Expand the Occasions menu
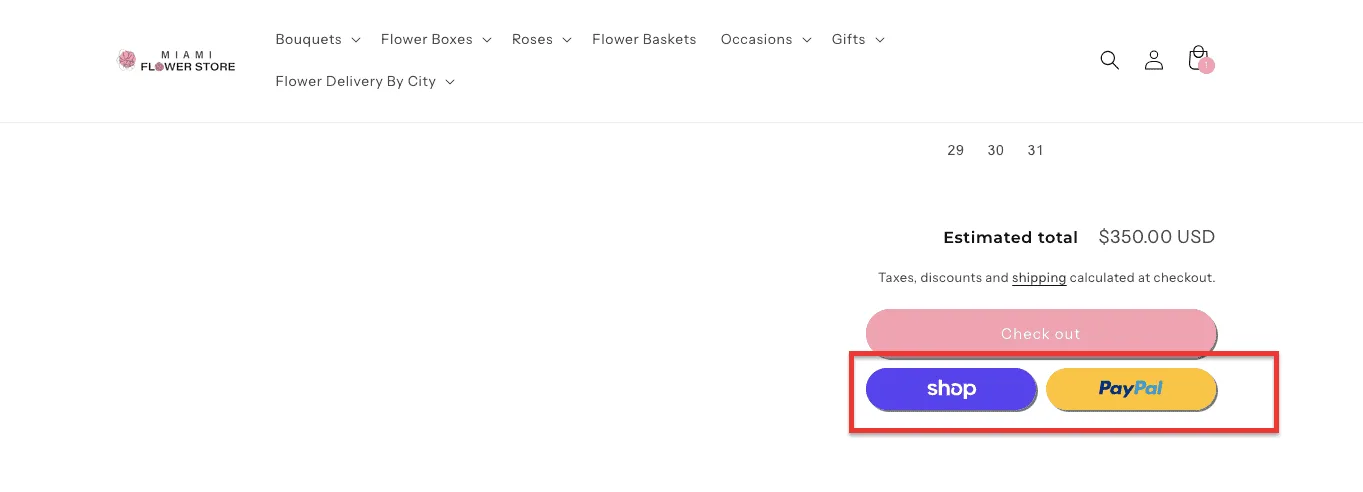The width and height of the screenshot is (1363, 492). click(x=766, y=40)
